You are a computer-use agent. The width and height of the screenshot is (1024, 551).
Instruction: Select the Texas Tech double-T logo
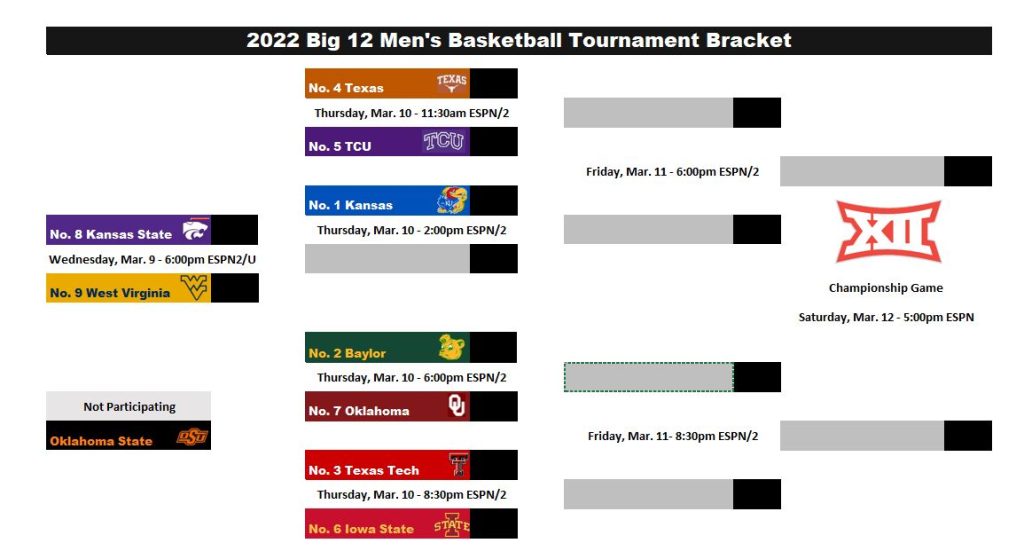coord(458,465)
